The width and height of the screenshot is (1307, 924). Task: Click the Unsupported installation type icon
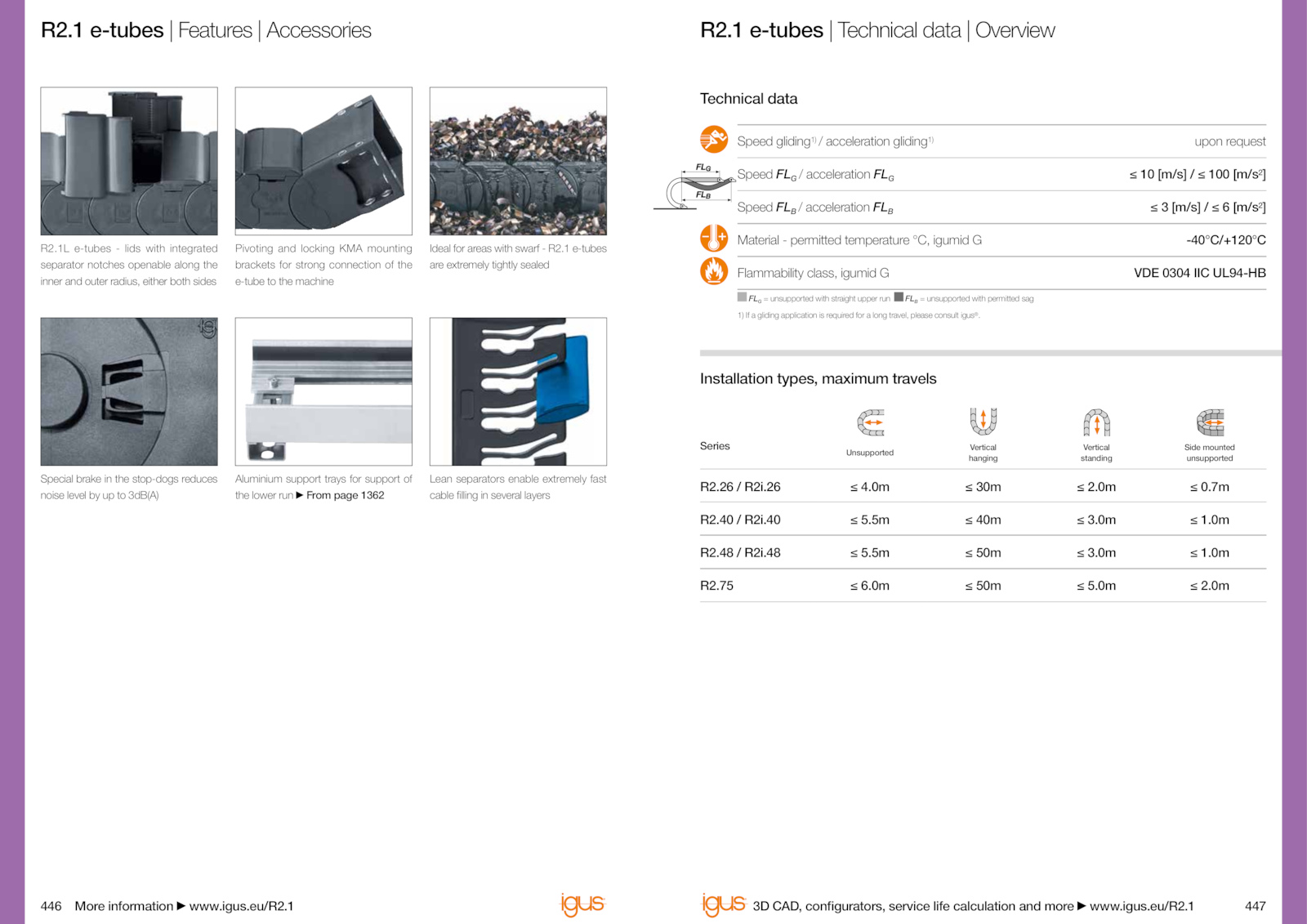(870, 422)
